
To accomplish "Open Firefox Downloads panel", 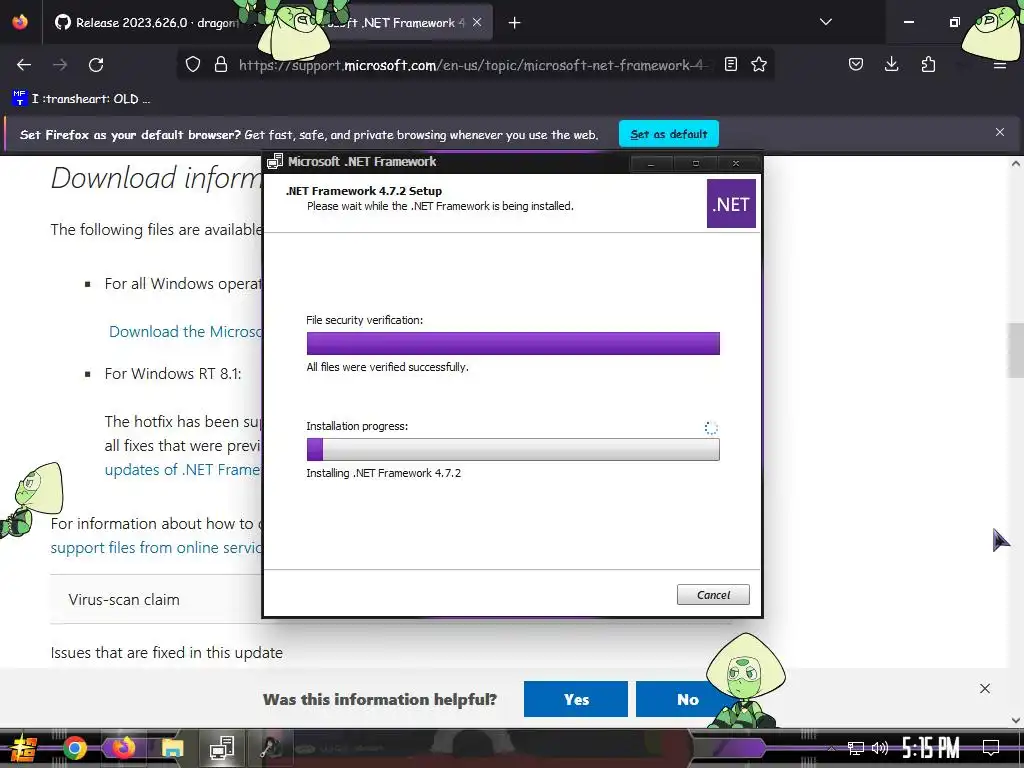I will click(x=891, y=65).
